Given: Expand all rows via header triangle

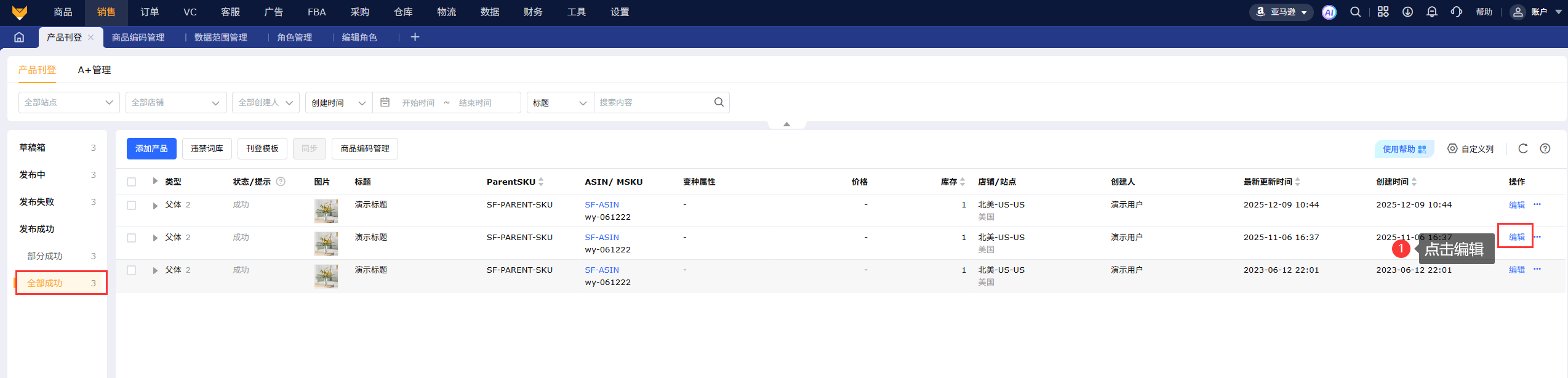Looking at the screenshot, I should pos(155,181).
